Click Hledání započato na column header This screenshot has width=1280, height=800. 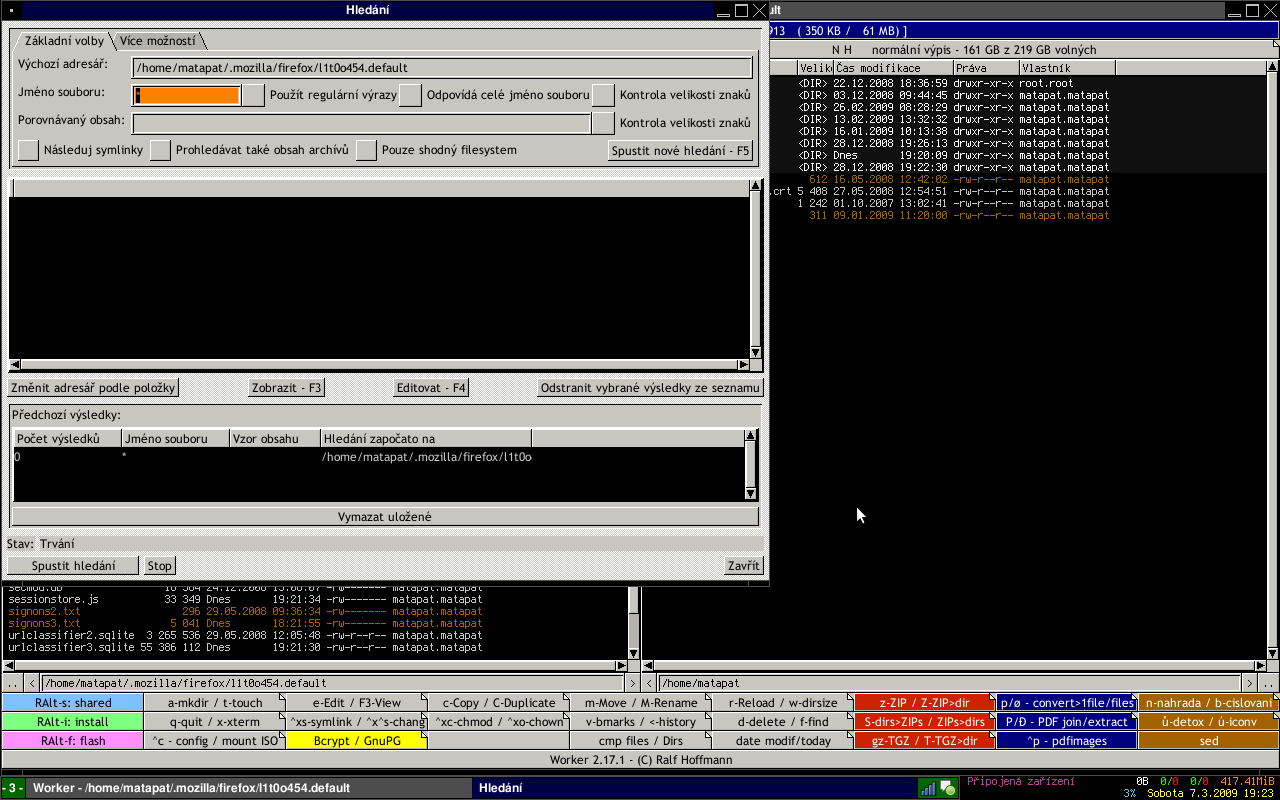(426, 439)
